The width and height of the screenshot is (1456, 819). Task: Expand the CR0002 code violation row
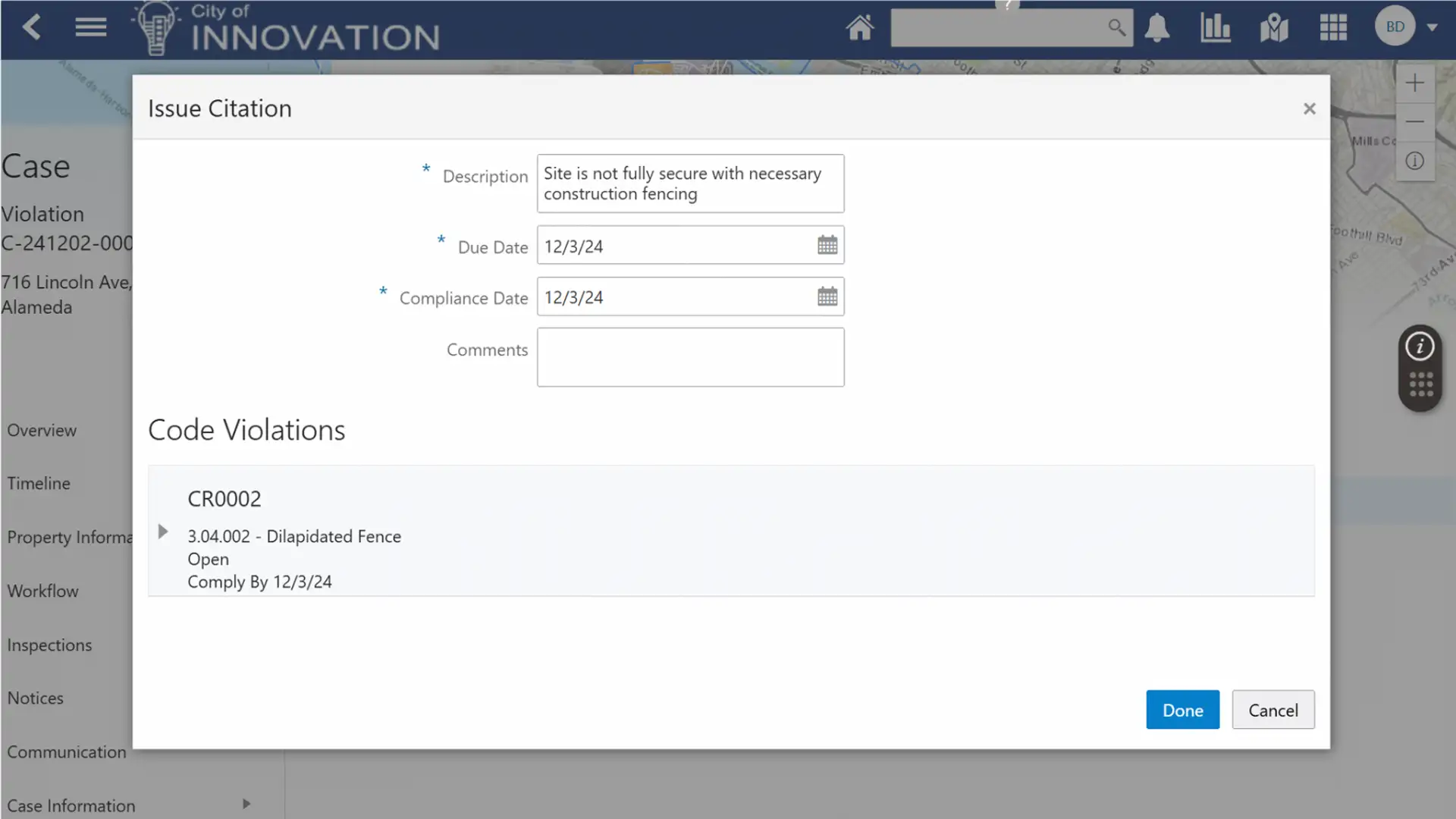click(x=163, y=532)
